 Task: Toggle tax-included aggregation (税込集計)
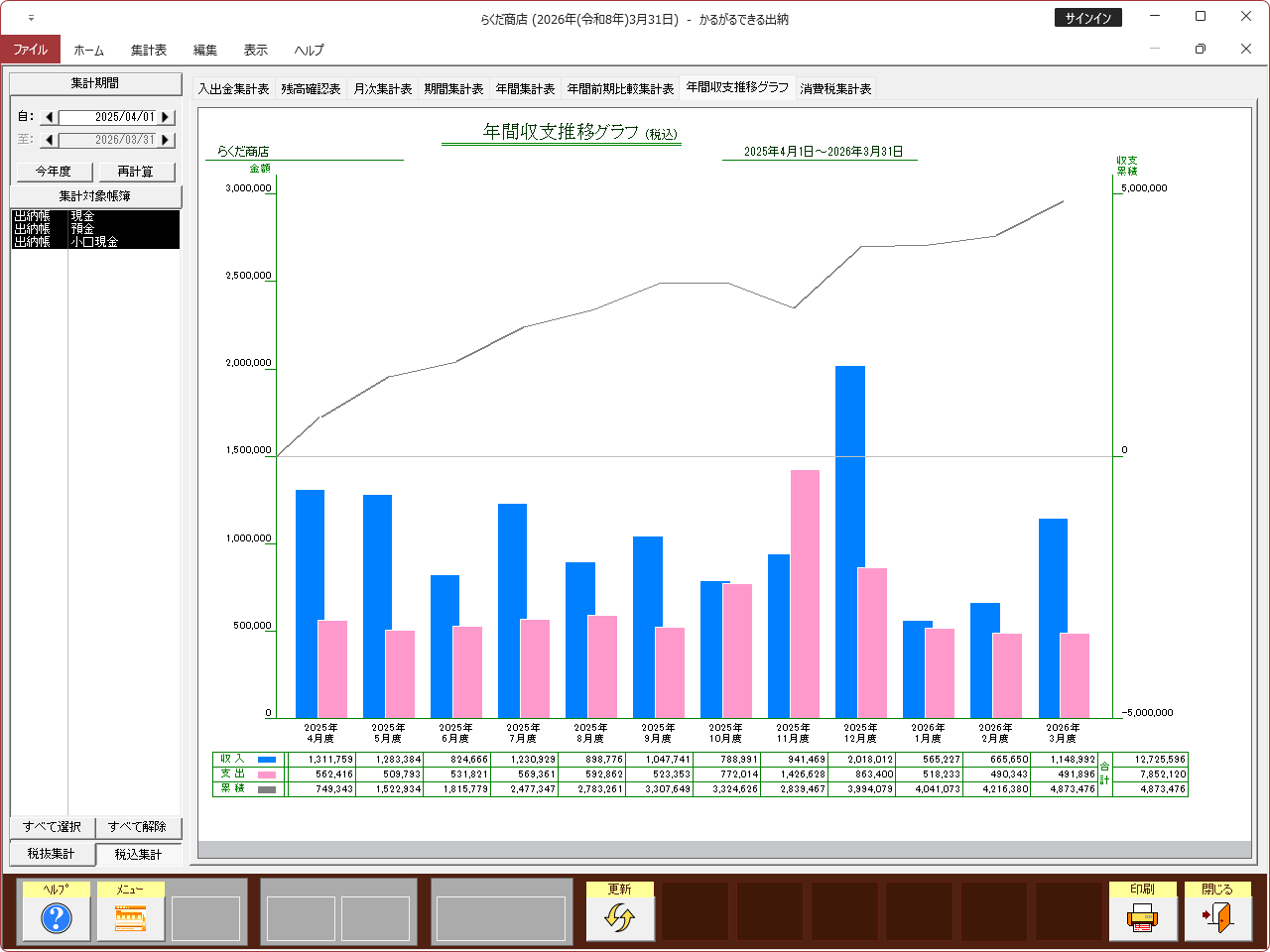tap(138, 854)
